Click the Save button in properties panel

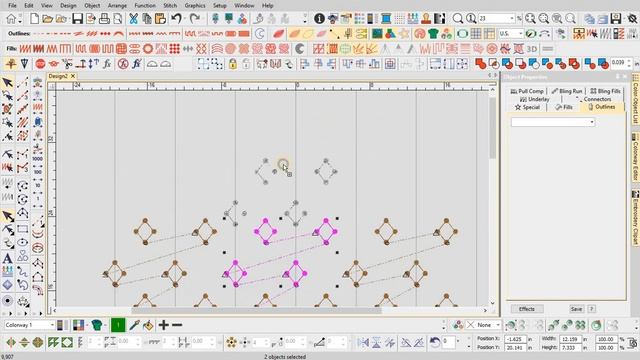(x=576, y=309)
